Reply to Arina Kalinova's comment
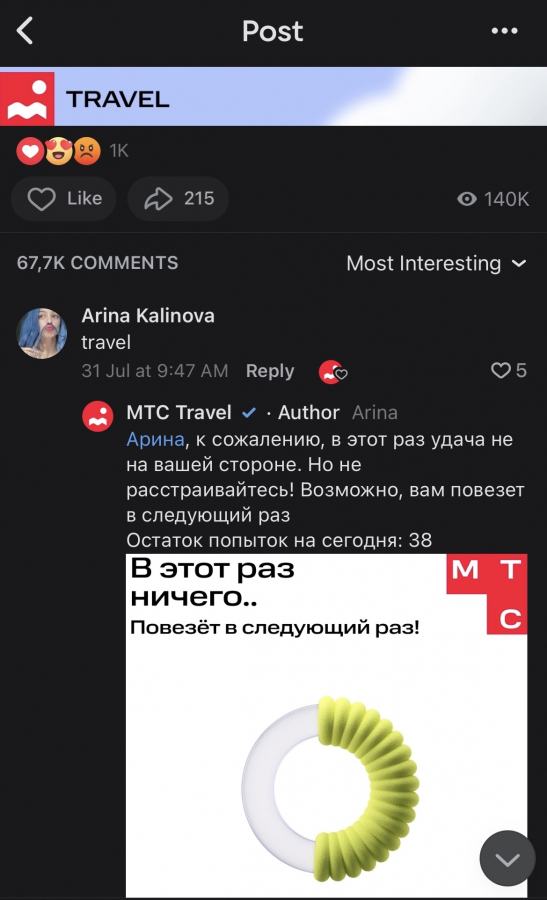Image resolution: width=547 pixels, height=900 pixels. [x=270, y=371]
